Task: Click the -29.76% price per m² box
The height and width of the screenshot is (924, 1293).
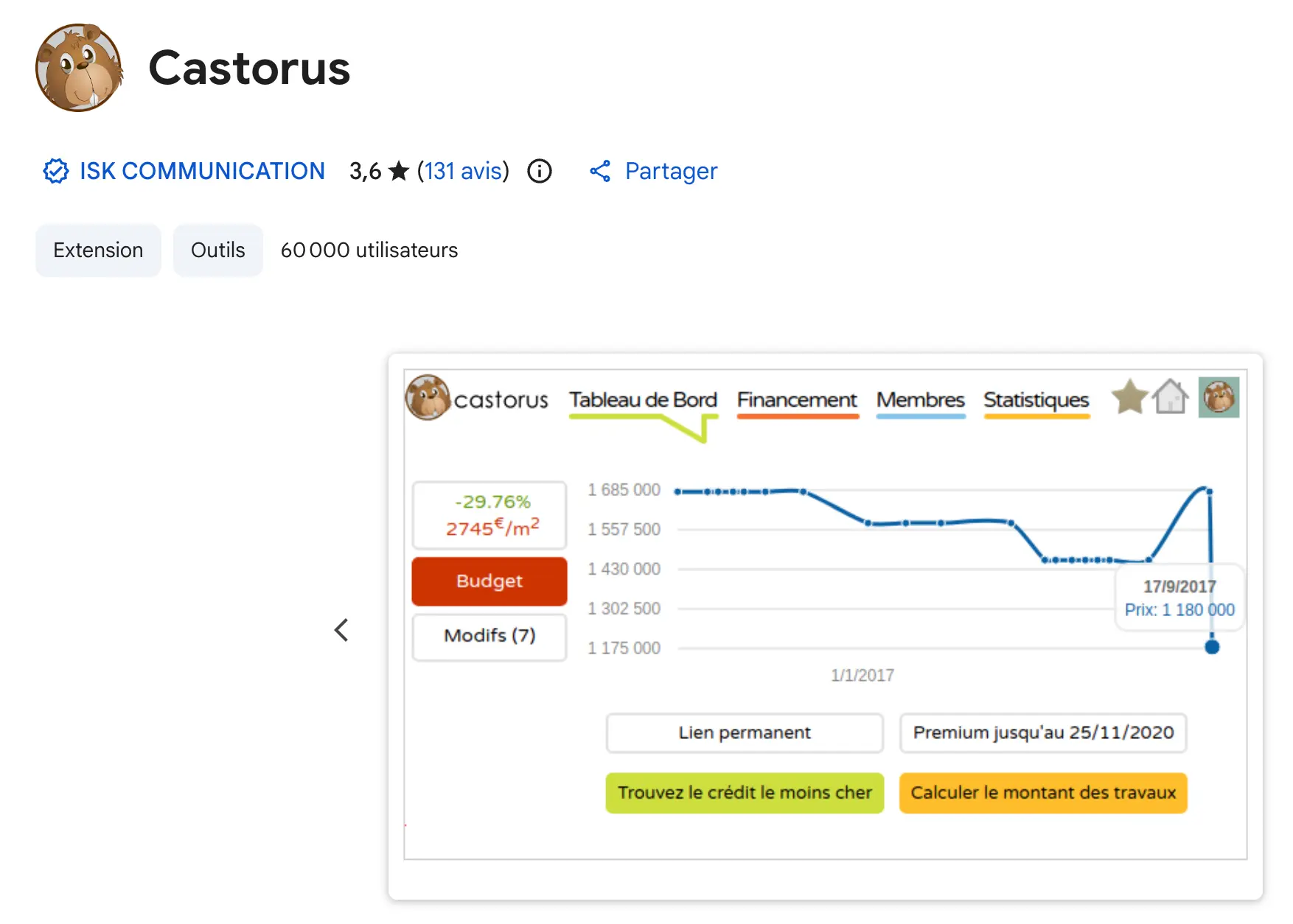Action: tap(489, 515)
